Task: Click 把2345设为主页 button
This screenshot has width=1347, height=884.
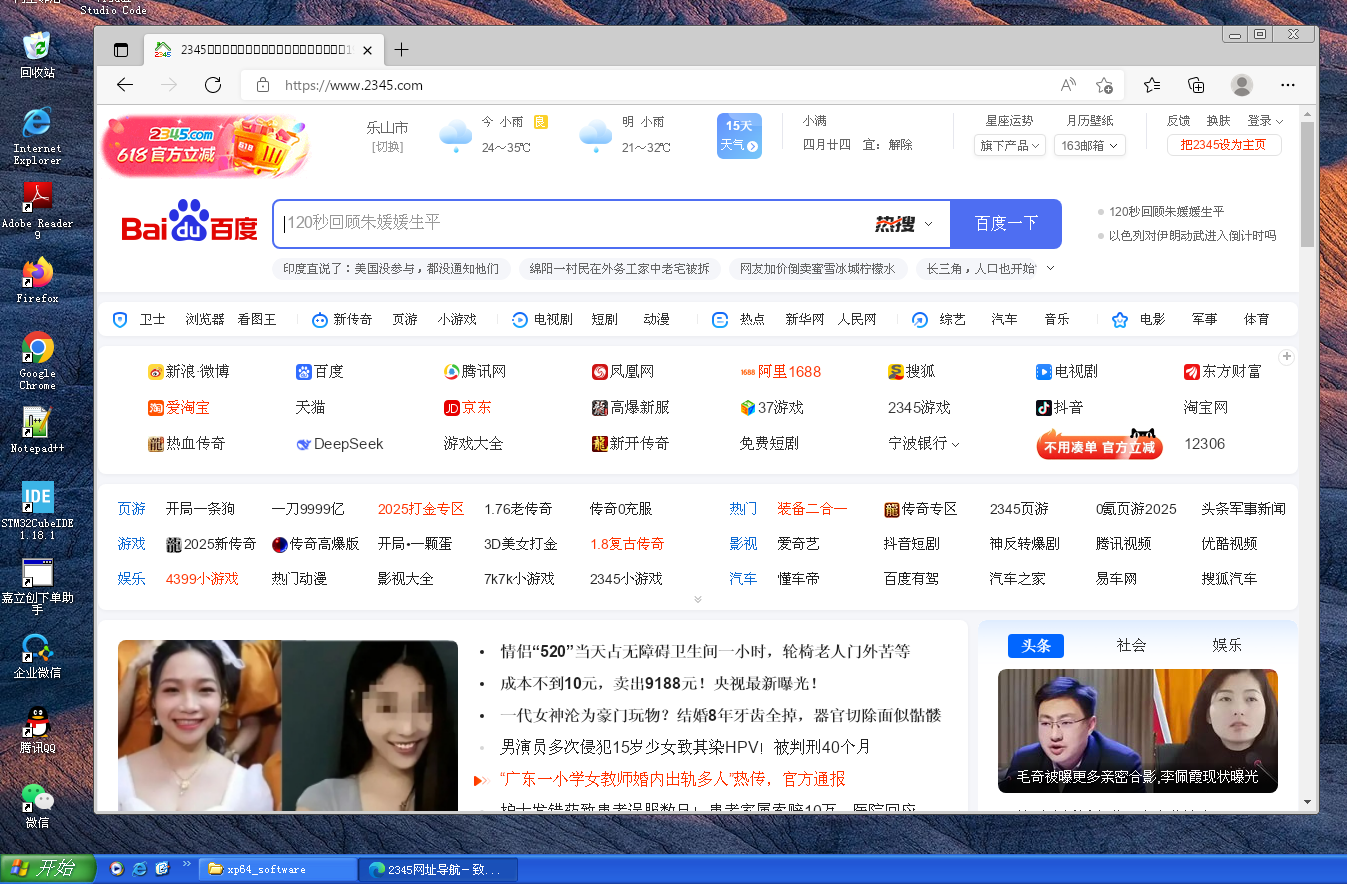Action: coord(1223,145)
